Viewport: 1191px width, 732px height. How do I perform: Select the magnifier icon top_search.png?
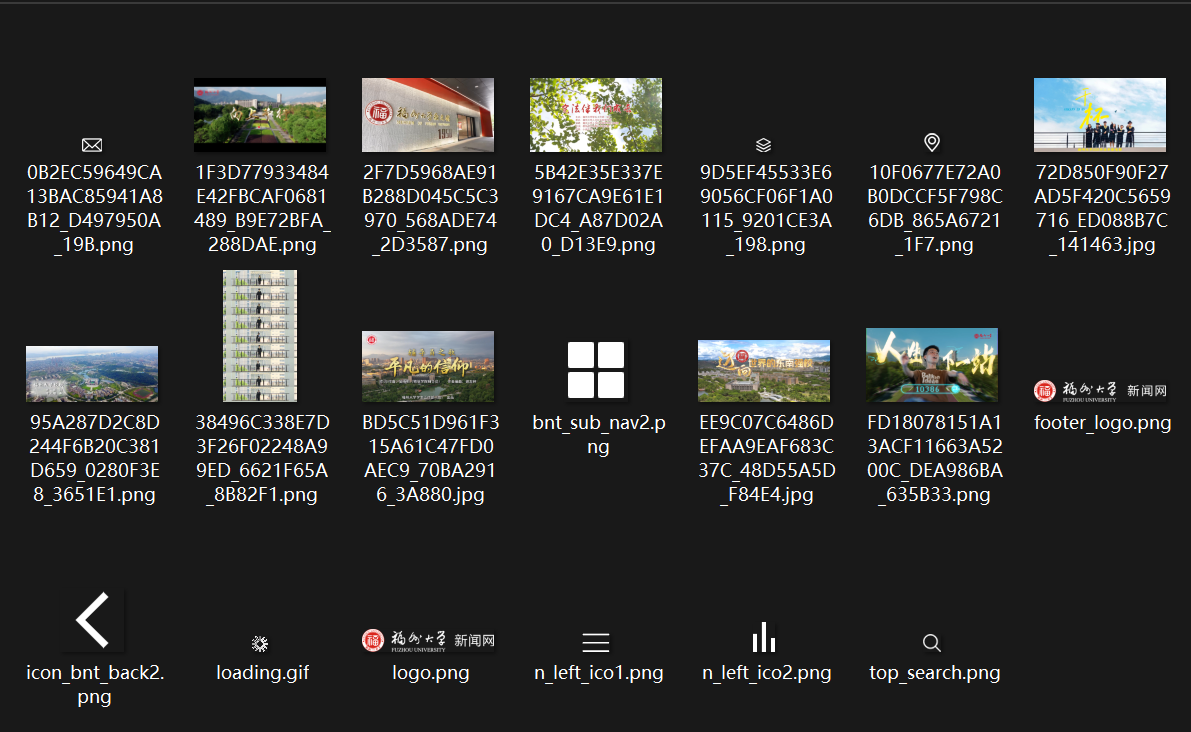click(x=932, y=644)
